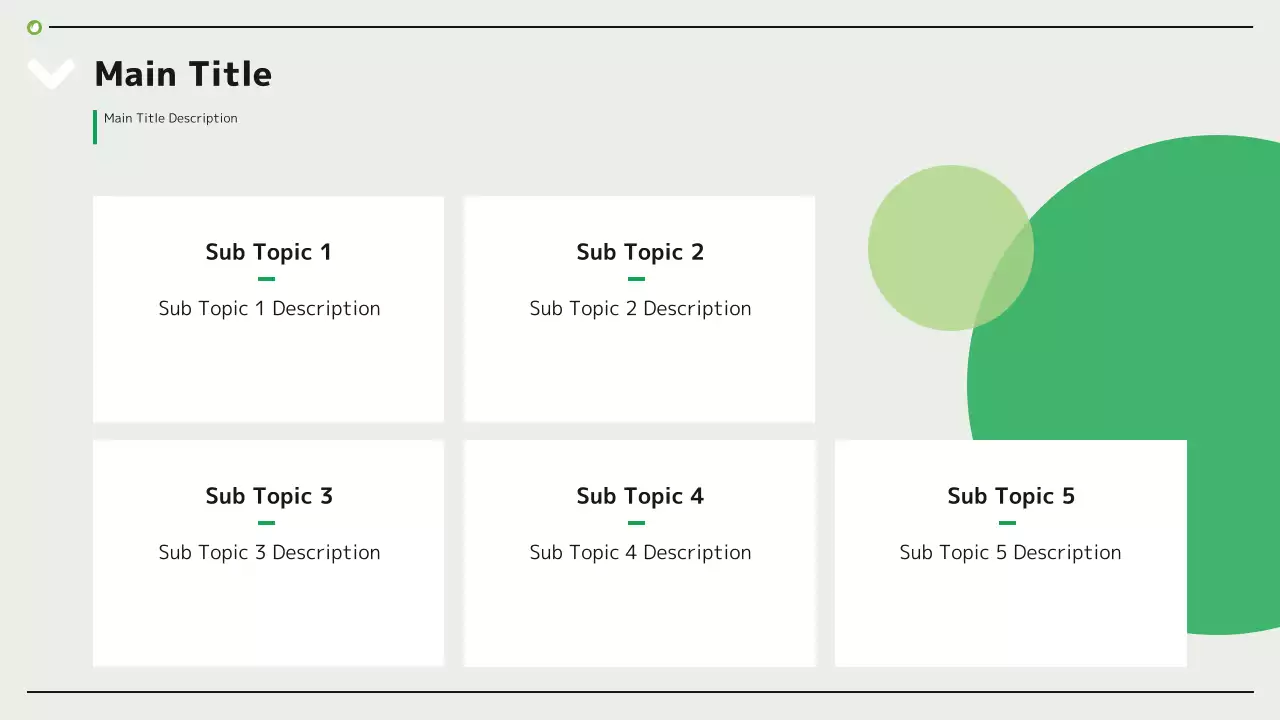Click the Sub Topic 1 Description text
The width and height of the screenshot is (1280, 720).
269,308
